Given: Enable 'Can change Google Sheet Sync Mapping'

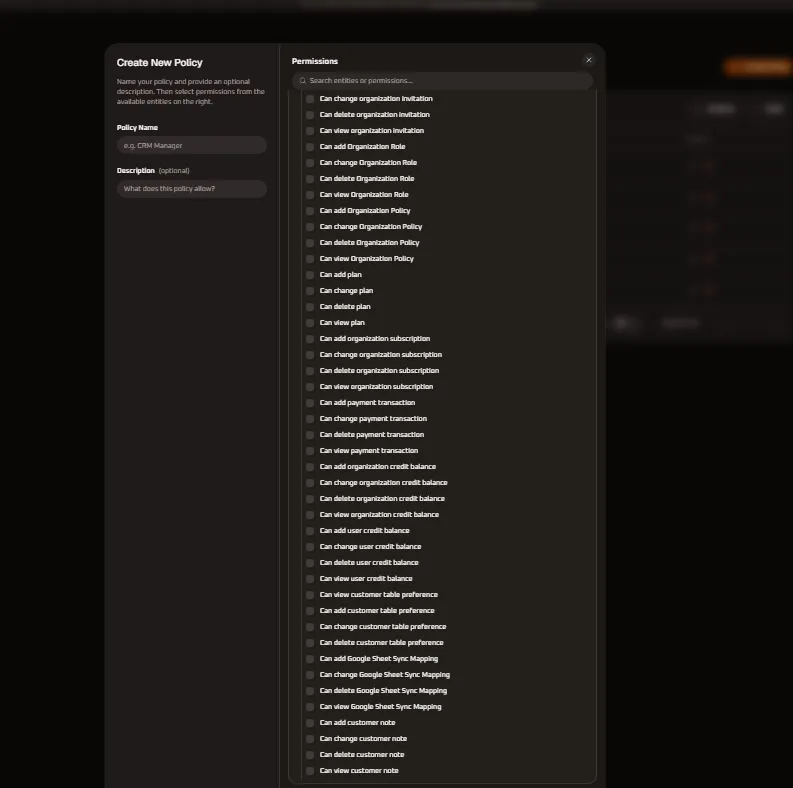Looking at the screenshot, I should coord(310,675).
